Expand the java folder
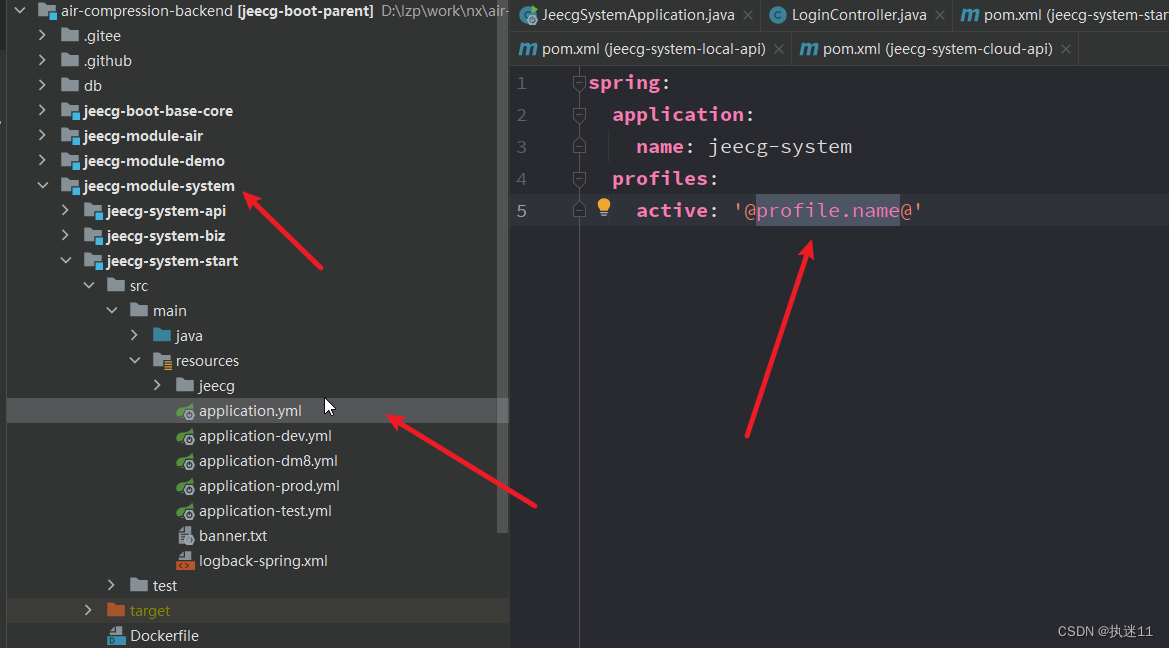The height and width of the screenshot is (648, 1169). point(134,336)
